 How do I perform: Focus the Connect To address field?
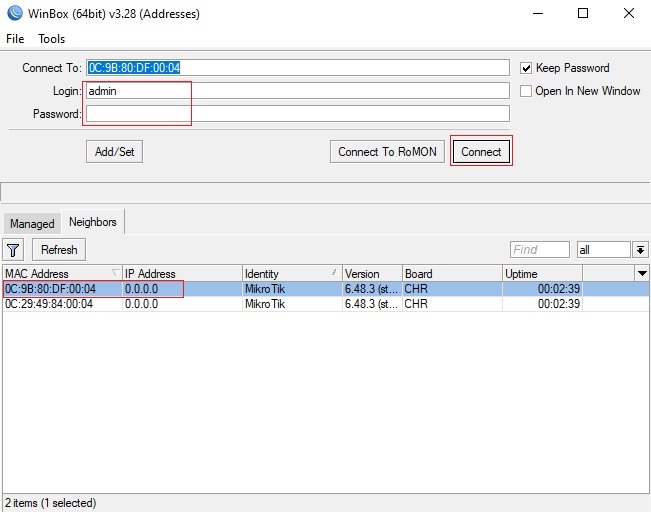click(x=298, y=68)
